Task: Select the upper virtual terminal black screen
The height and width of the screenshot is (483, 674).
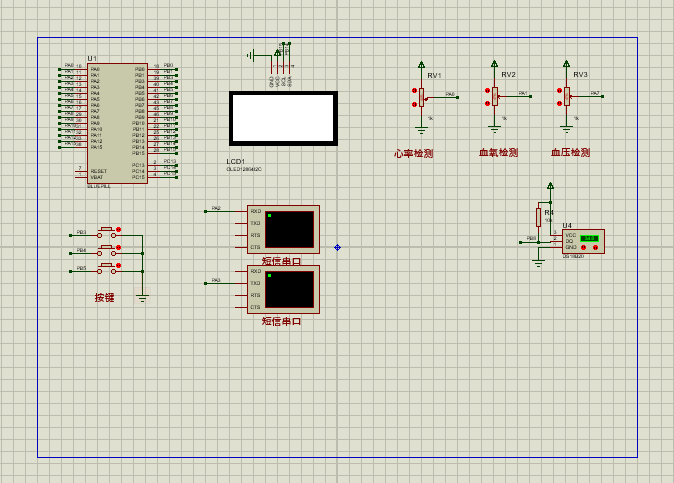Action: point(289,229)
